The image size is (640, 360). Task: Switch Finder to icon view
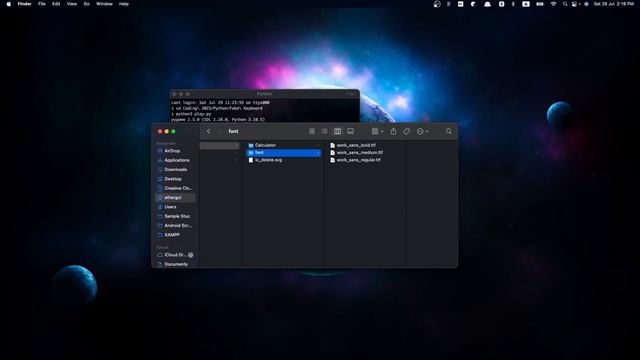tap(312, 131)
